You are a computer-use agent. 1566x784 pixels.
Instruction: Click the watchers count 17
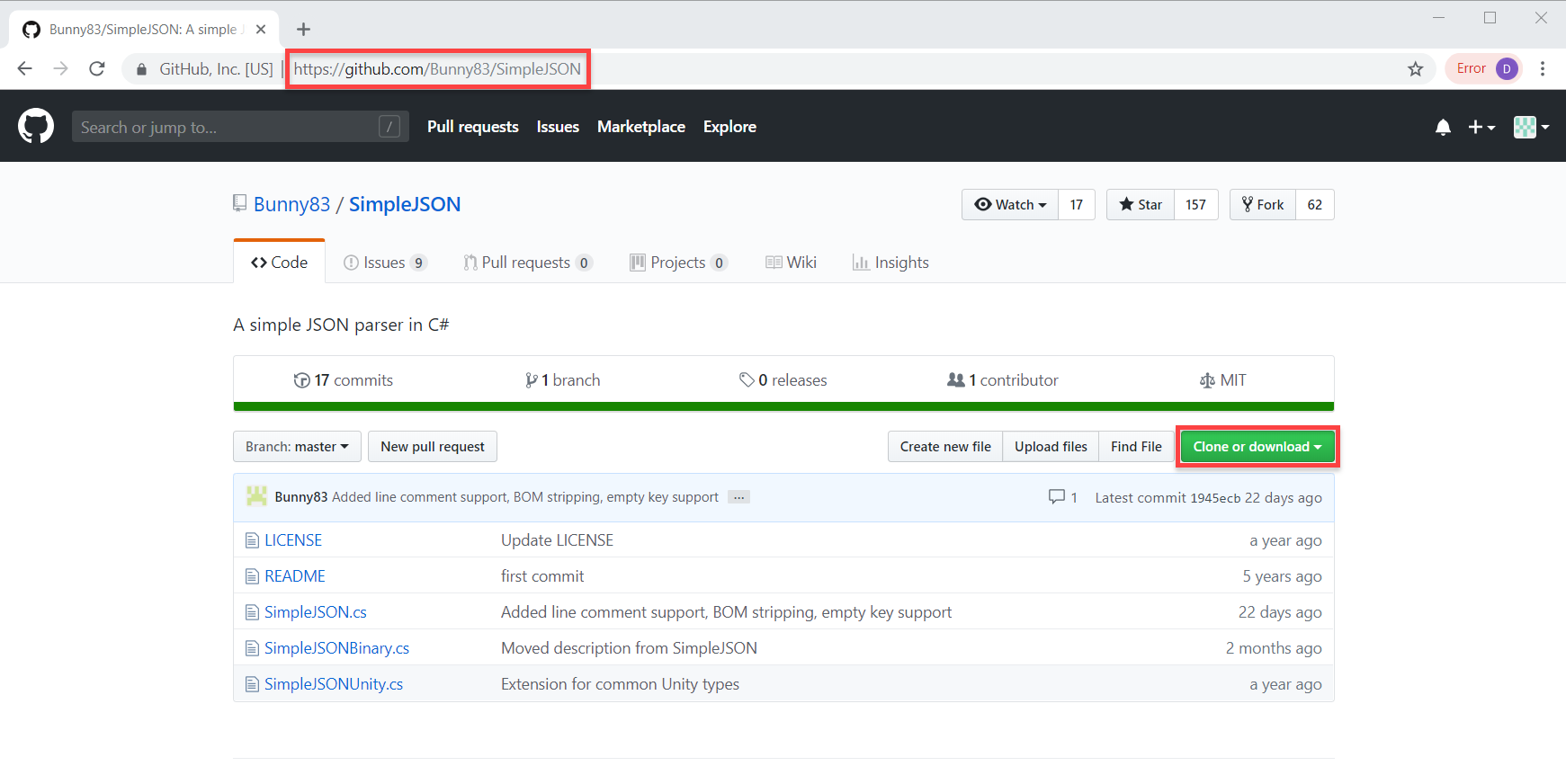click(x=1077, y=205)
